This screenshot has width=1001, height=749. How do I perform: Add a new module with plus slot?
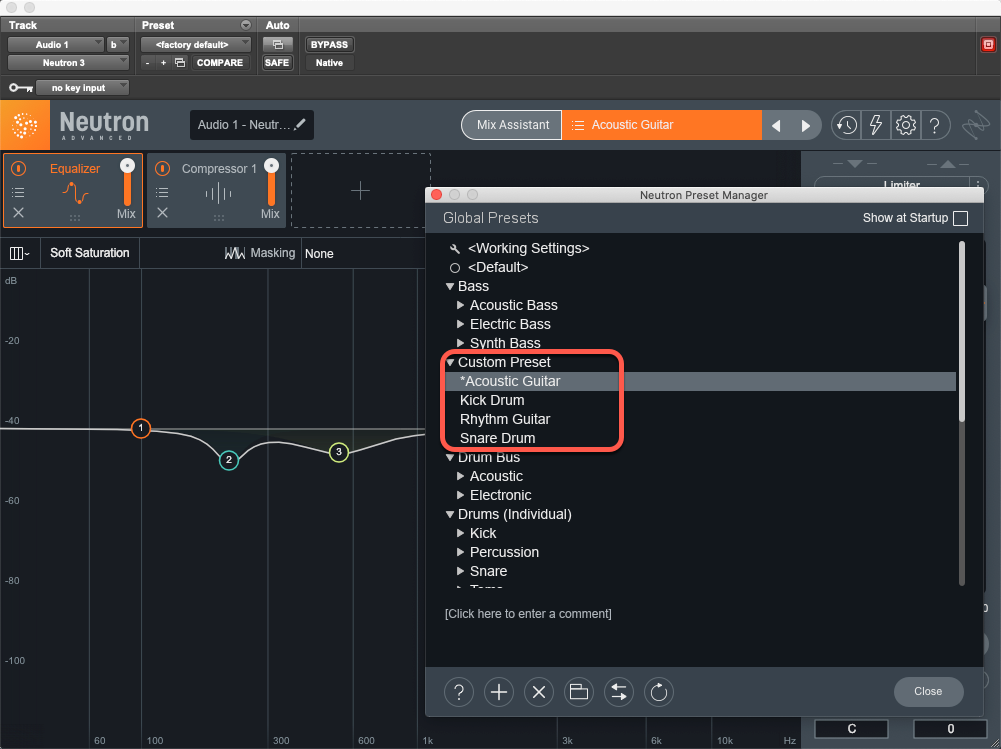click(361, 190)
